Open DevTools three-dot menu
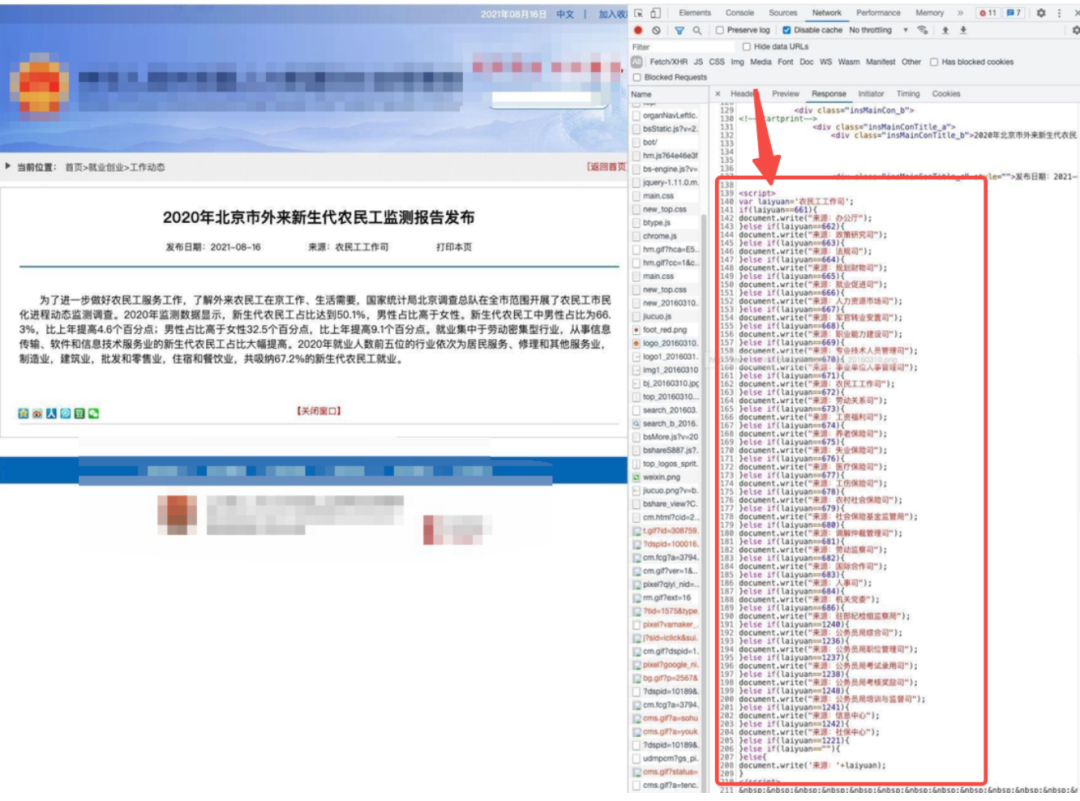The image size is (1080, 801). pos(1059,13)
